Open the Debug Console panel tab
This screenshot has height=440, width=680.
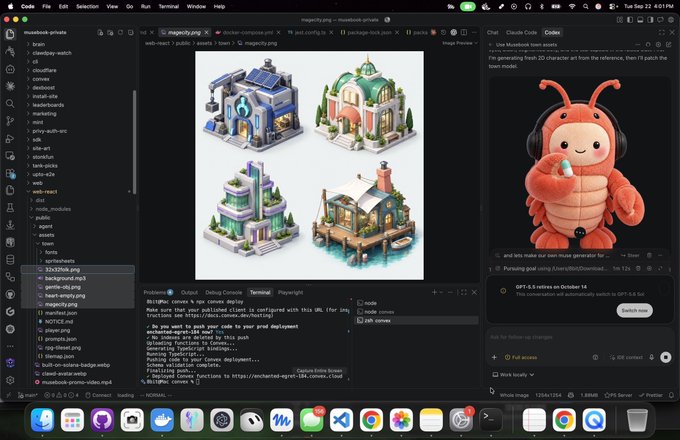pyautogui.click(x=223, y=292)
